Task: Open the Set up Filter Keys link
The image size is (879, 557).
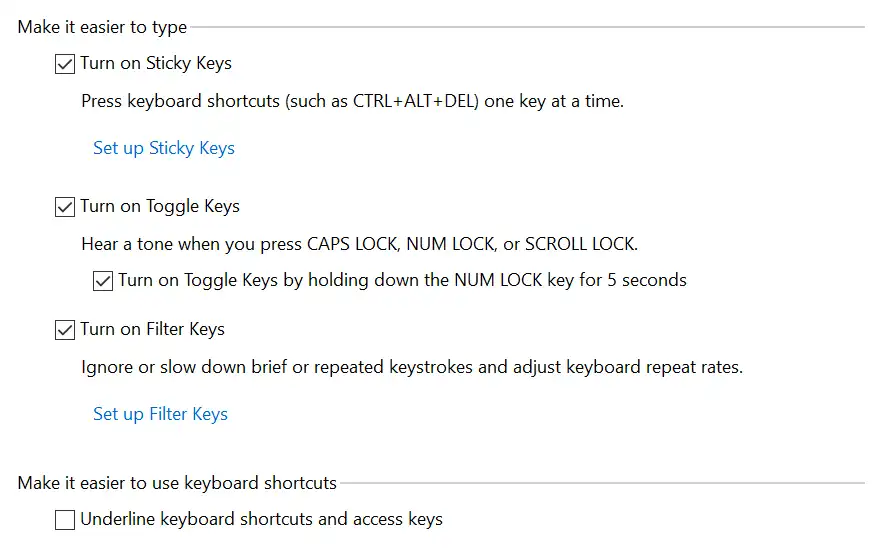Action: [x=160, y=414]
